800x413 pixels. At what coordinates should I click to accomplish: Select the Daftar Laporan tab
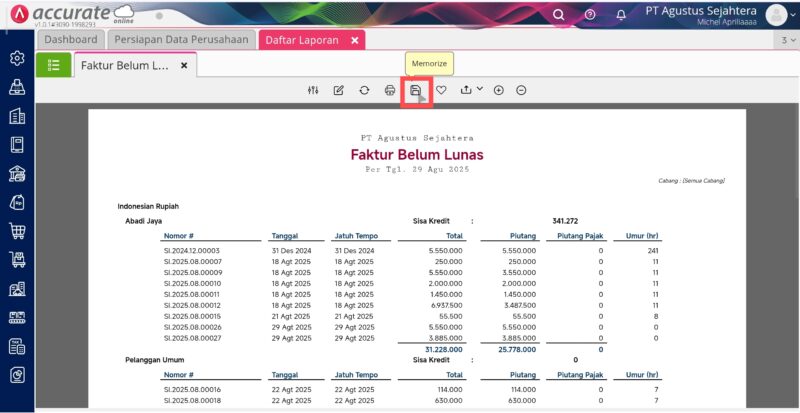[302, 40]
